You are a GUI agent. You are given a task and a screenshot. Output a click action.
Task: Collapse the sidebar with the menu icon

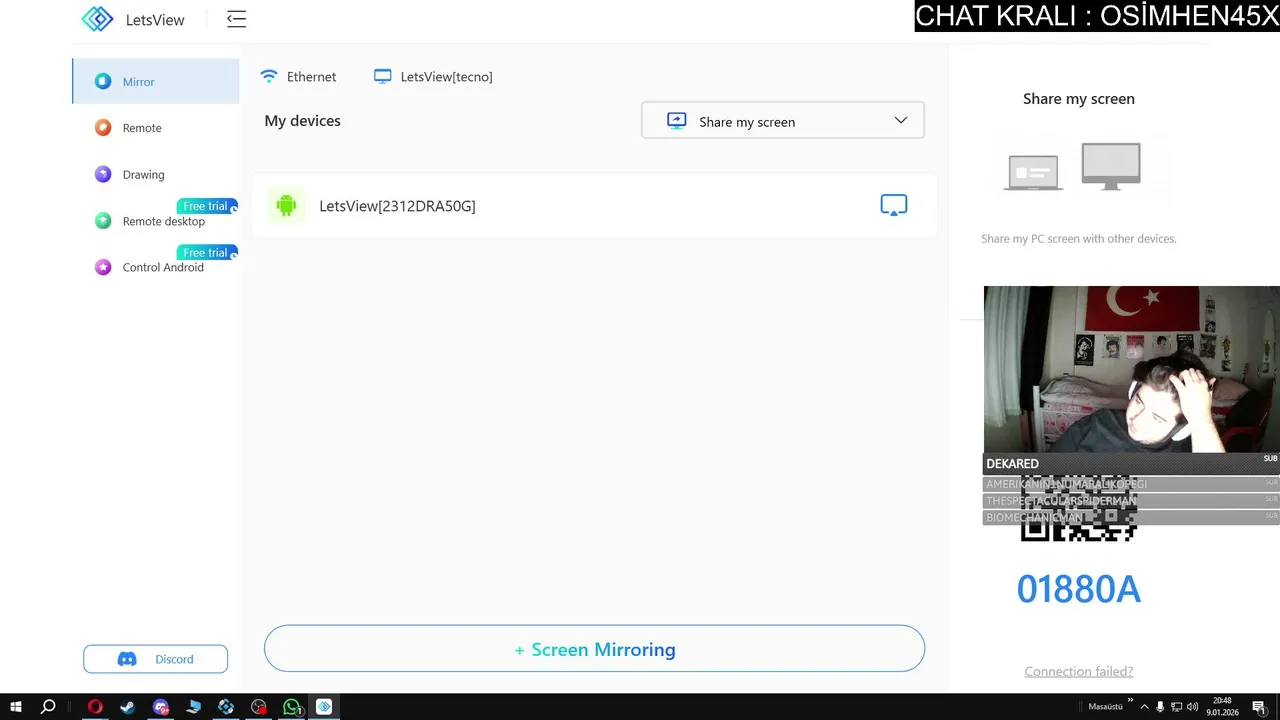(x=236, y=19)
